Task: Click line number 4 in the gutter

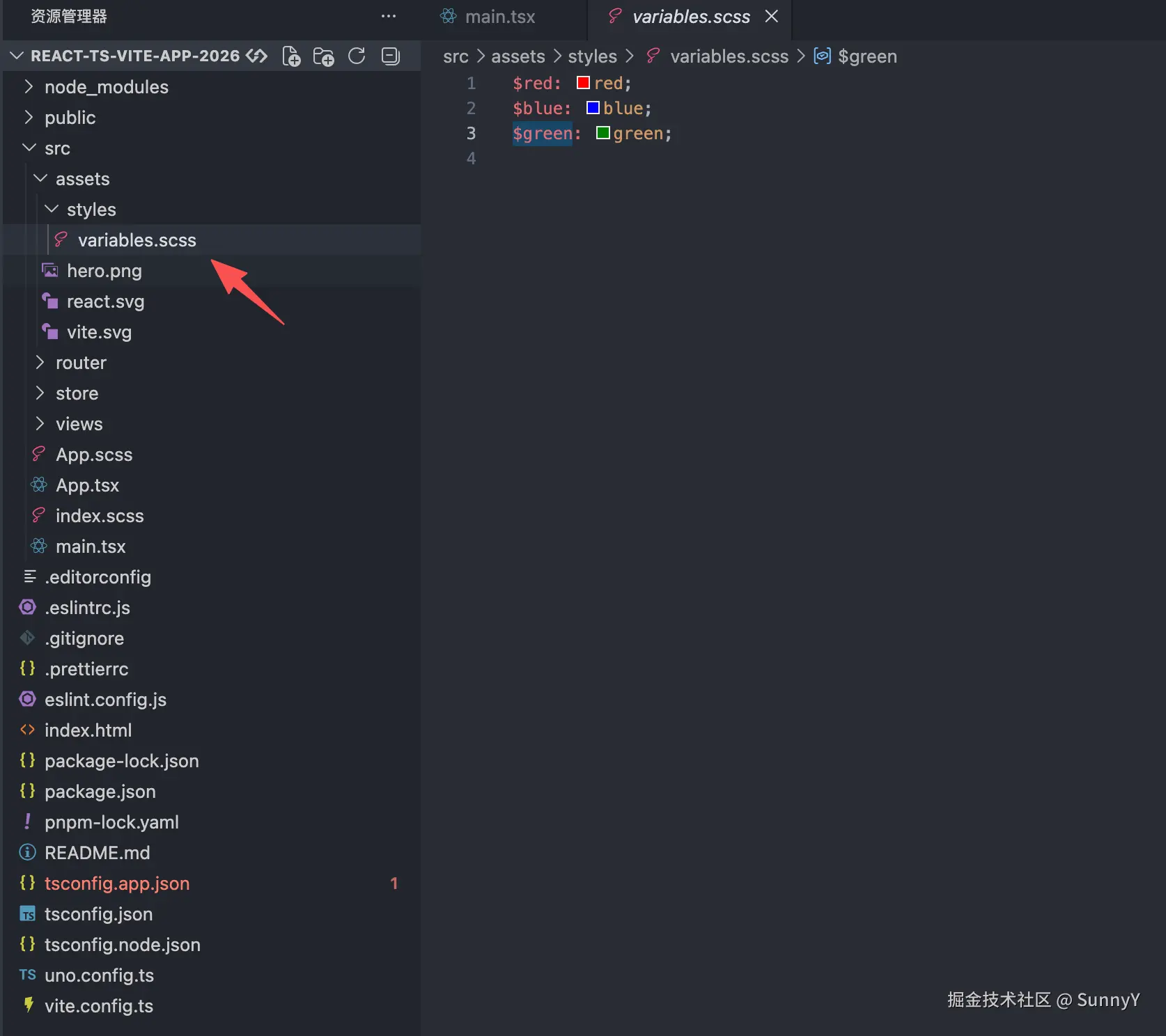Action: tap(471, 158)
